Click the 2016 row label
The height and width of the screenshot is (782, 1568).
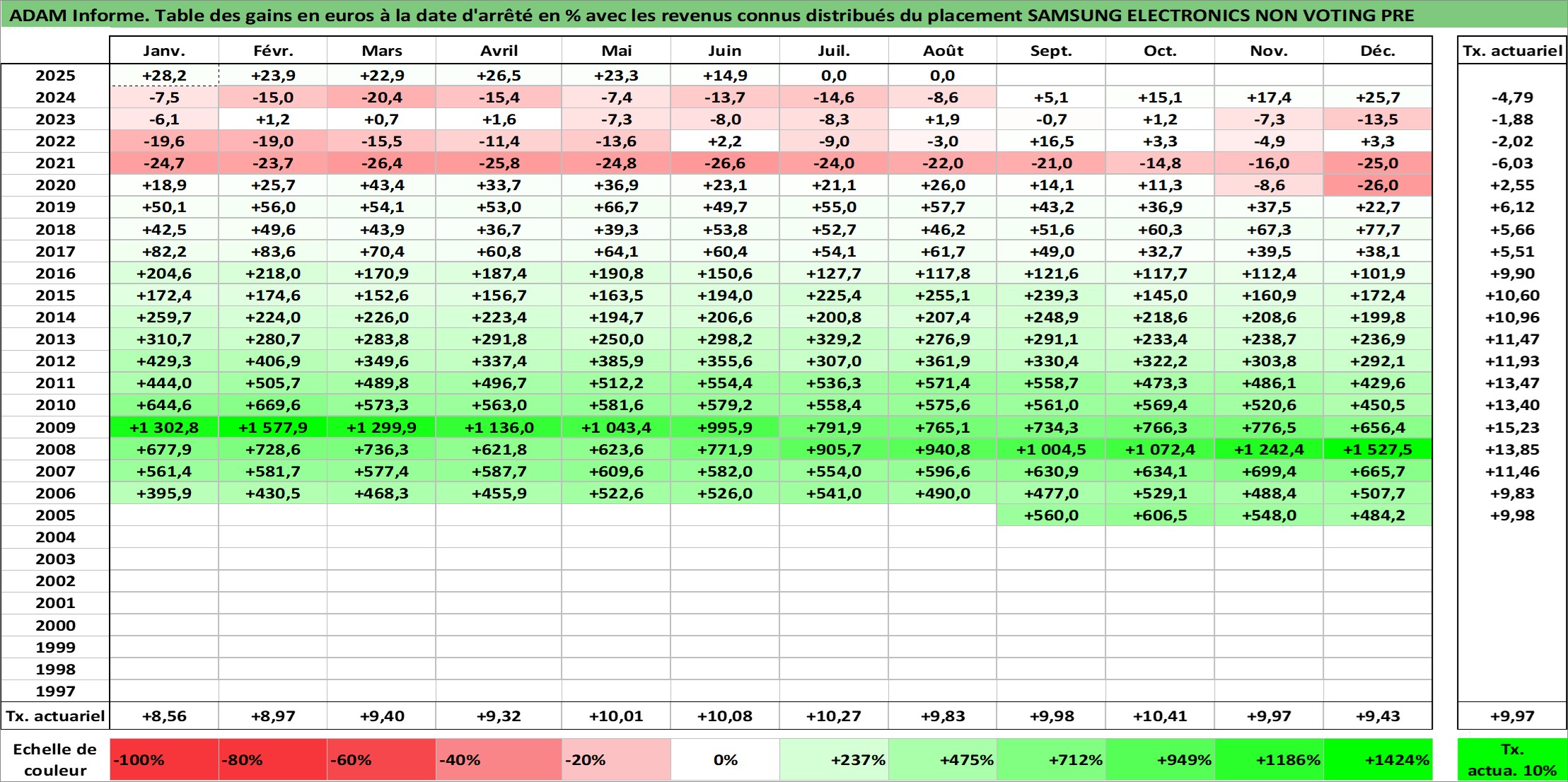(x=55, y=273)
